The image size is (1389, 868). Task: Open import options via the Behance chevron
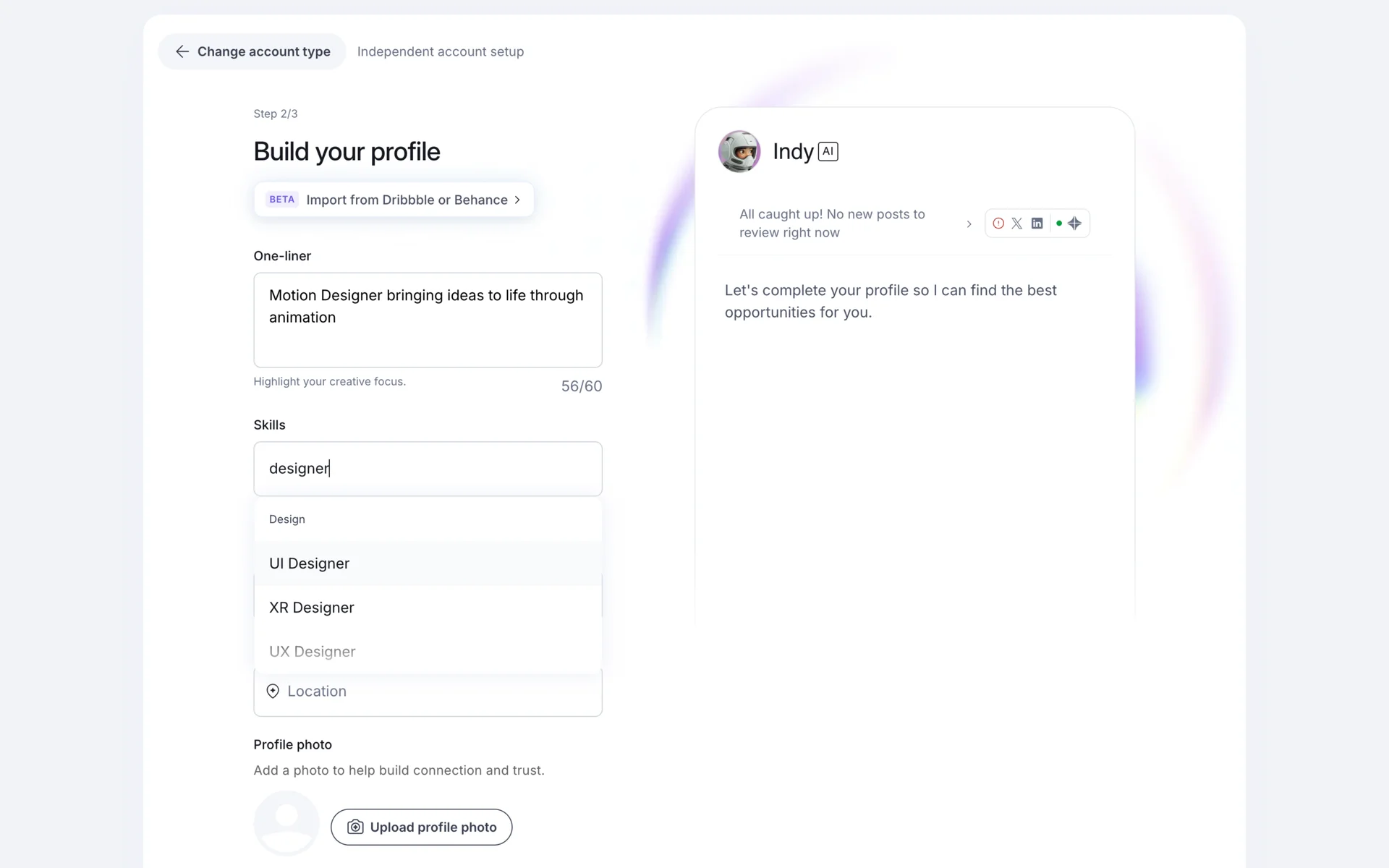(x=517, y=200)
